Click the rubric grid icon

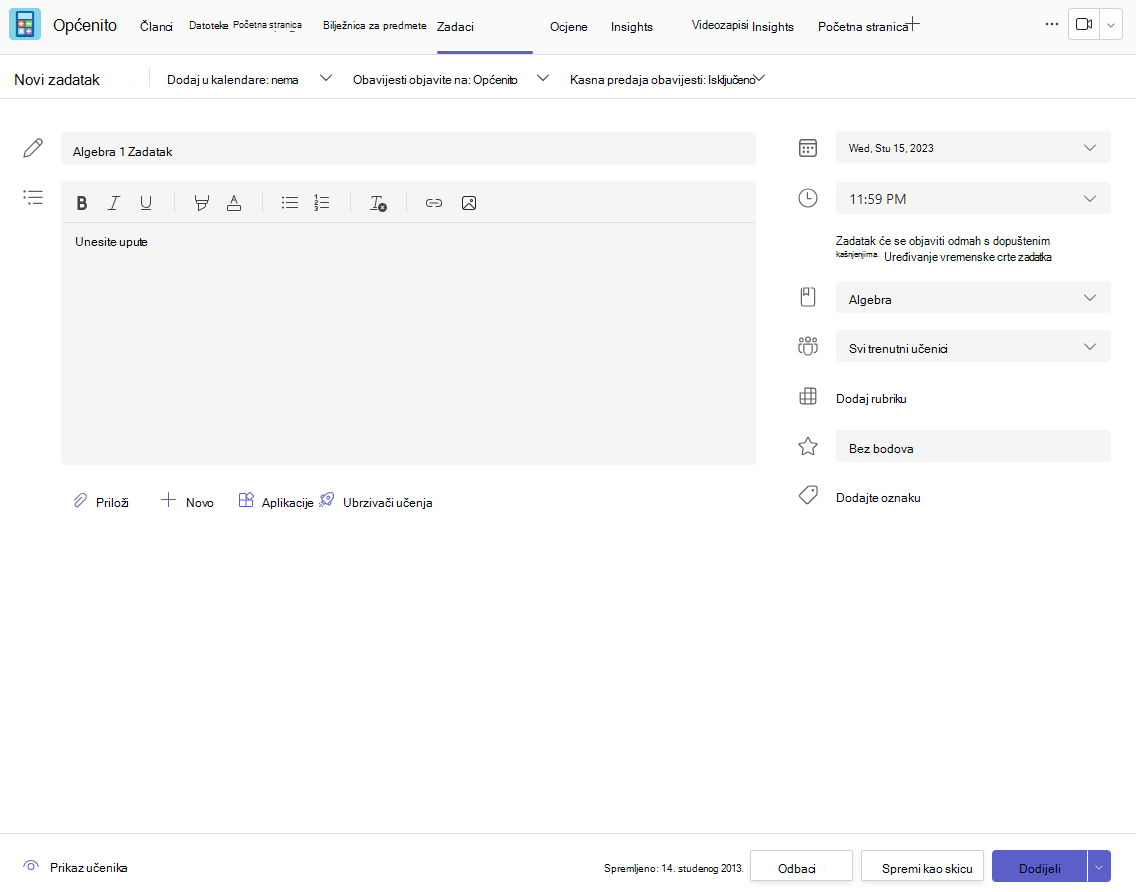[808, 396]
